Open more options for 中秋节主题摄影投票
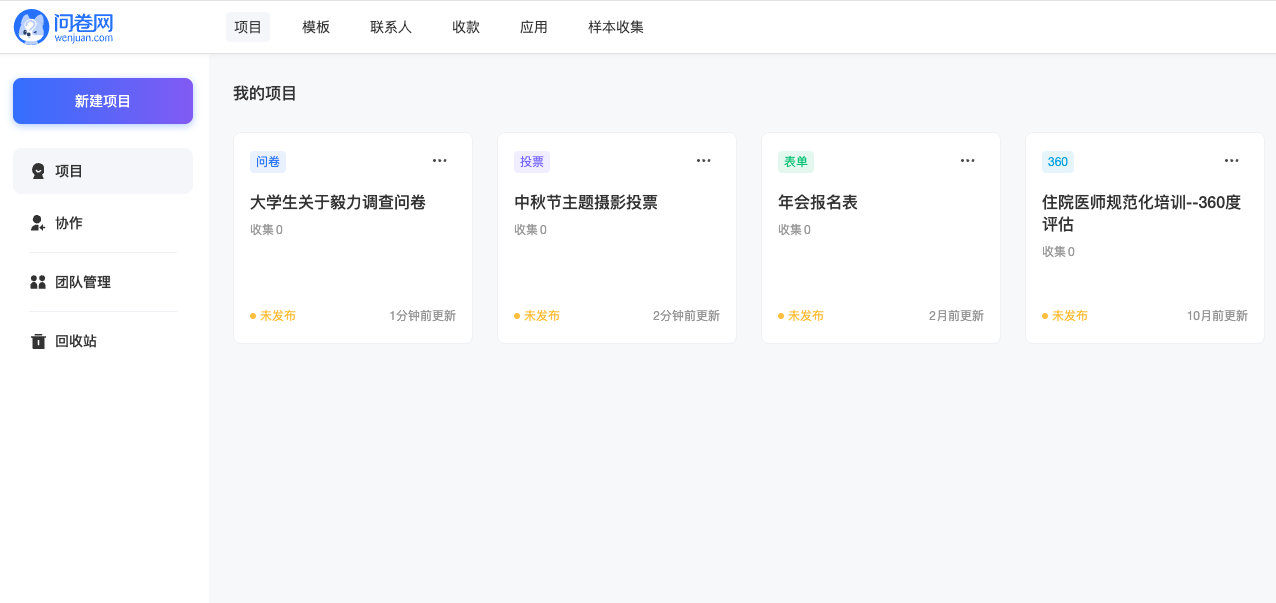 [x=704, y=160]
